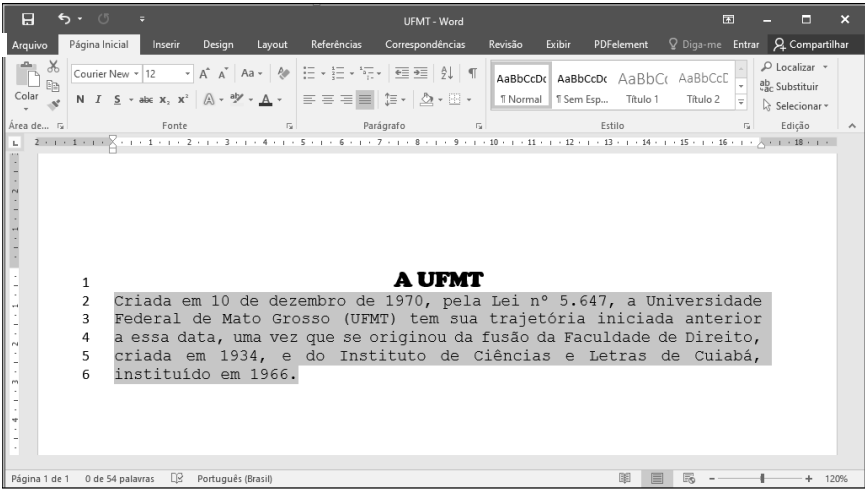
Task: Toggle strikethrough formatting
Action: pos(146,100)
